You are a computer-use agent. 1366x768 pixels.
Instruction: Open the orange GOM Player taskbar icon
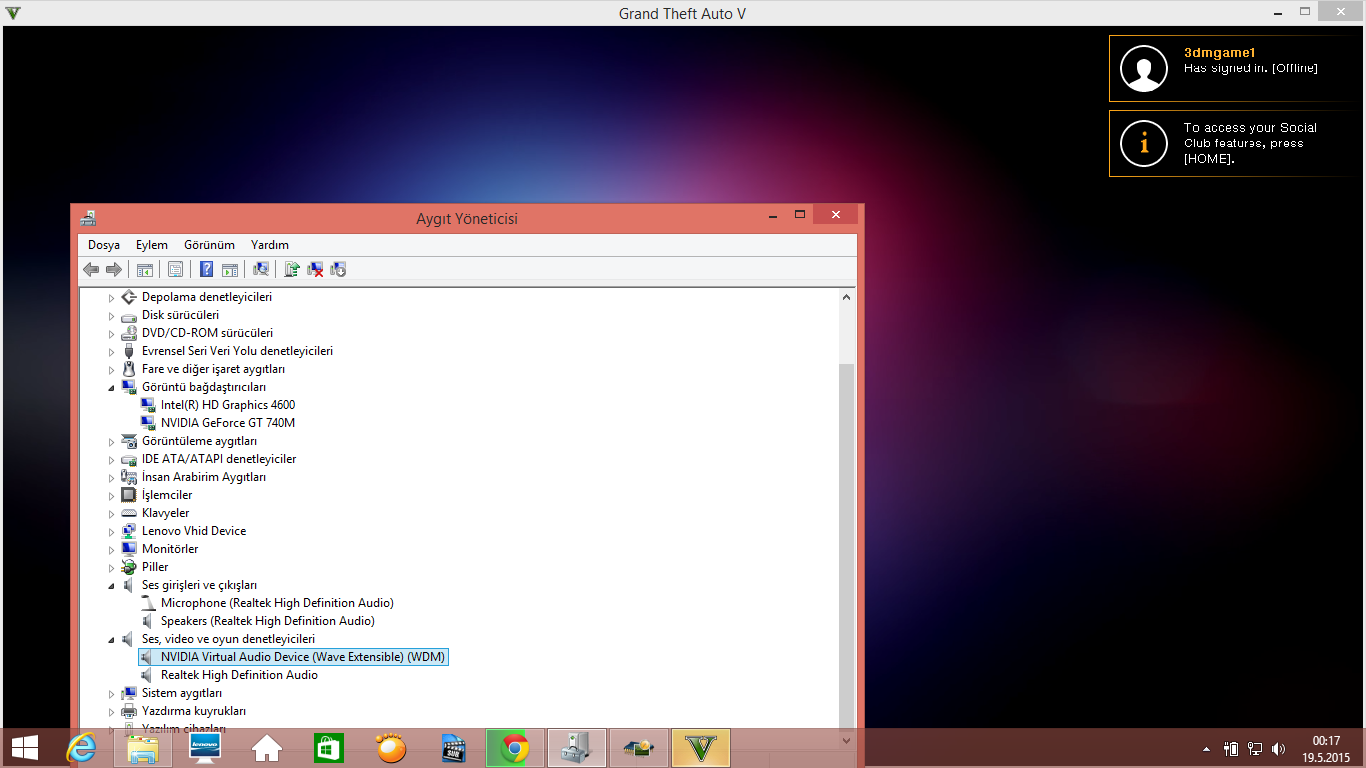(391, 748)
